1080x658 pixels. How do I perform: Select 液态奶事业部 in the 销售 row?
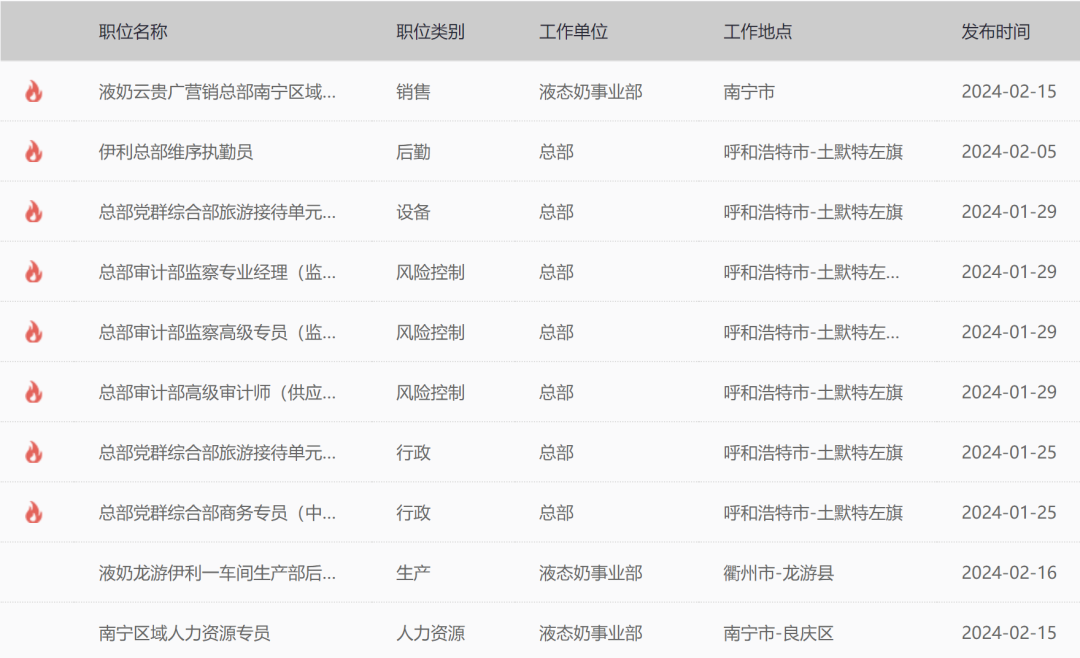click(590, 92)
